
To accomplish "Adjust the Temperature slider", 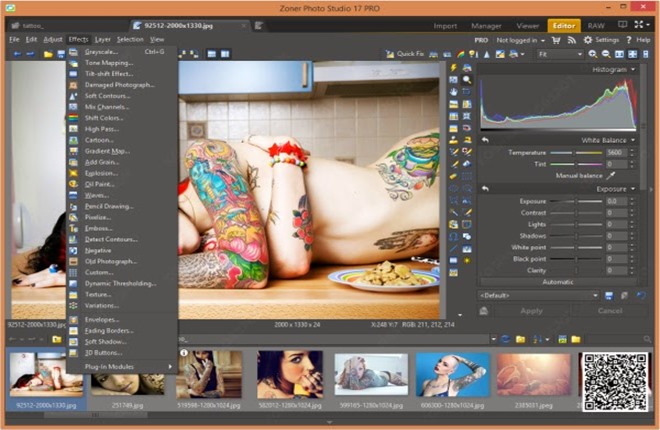I will click(576, 153).
